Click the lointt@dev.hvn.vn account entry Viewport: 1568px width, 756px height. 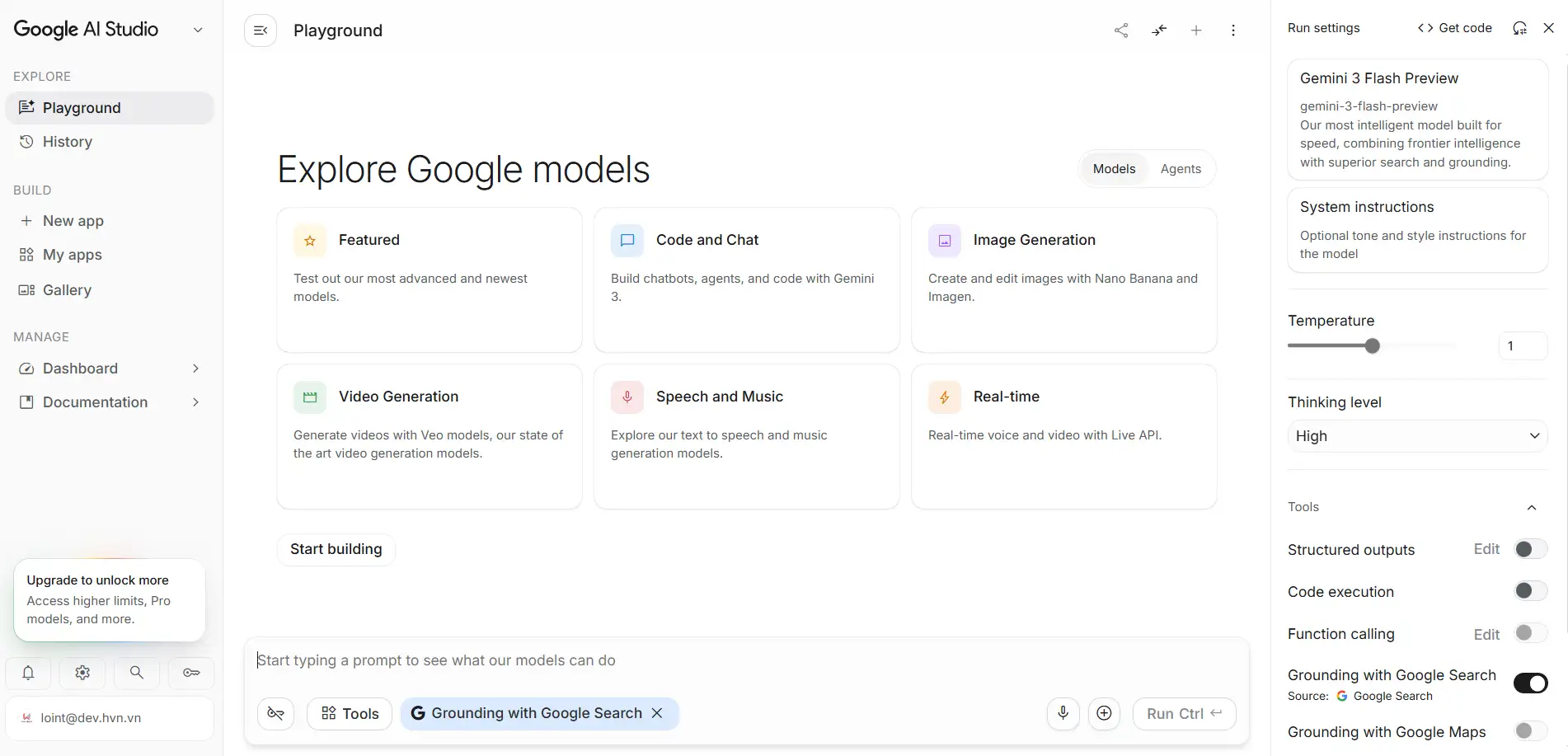click(x=110, y=718)
